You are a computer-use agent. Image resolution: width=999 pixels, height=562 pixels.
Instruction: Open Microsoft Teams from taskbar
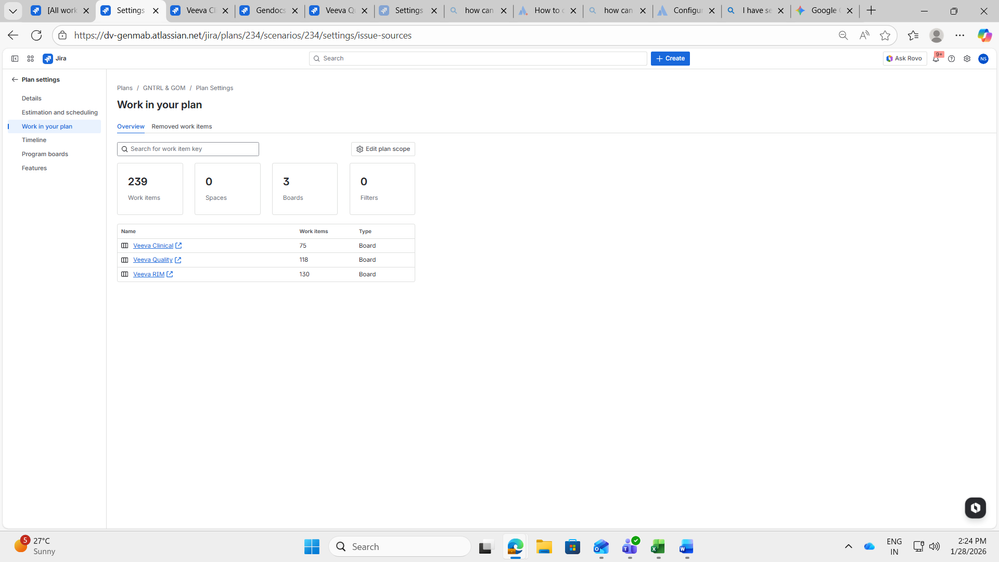tap(629, 546)
